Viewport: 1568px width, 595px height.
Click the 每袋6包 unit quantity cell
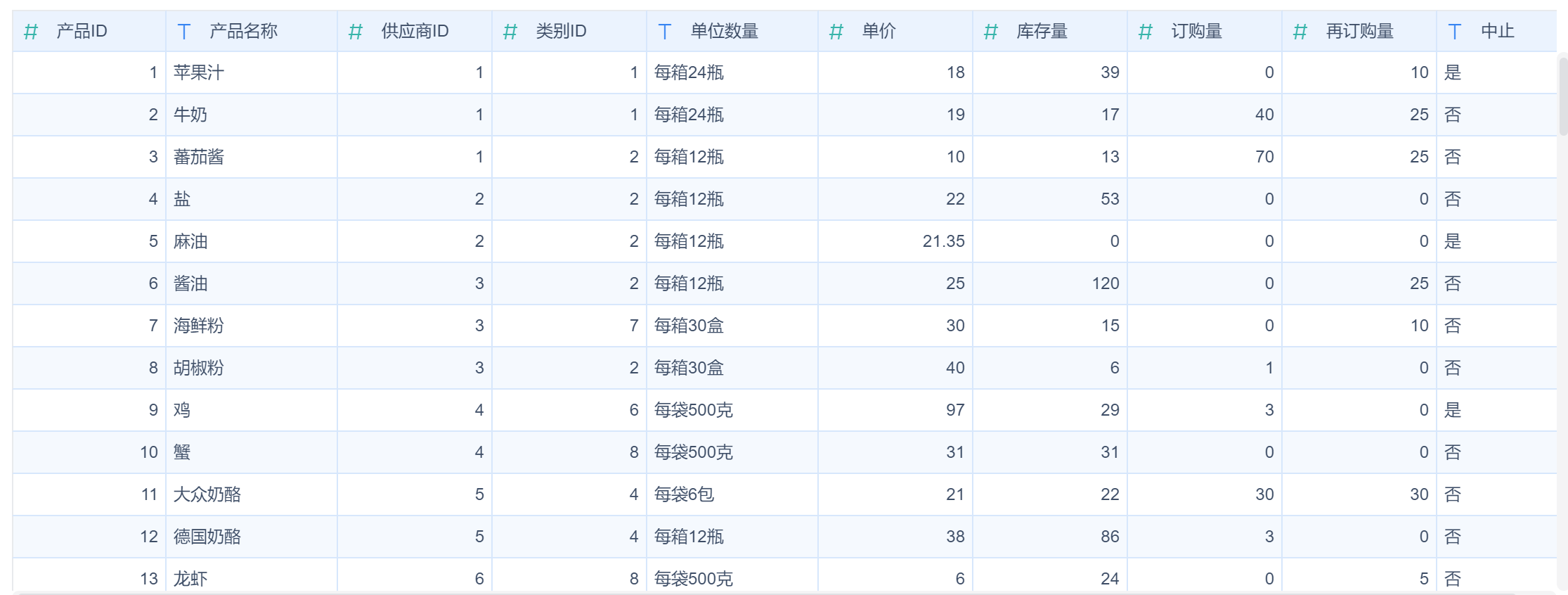(x=684, y=494)
